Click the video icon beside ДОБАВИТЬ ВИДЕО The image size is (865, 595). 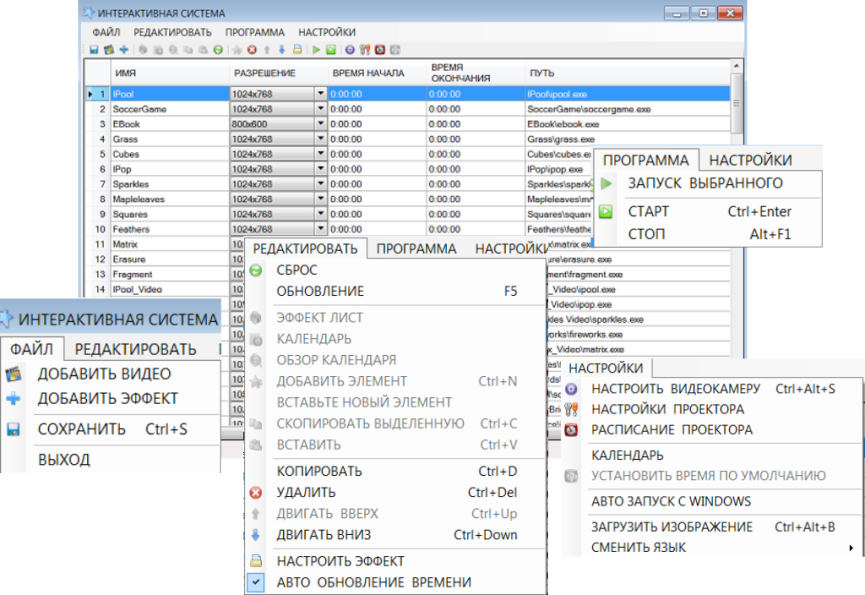pyautogui.click(x=12, y=374)
